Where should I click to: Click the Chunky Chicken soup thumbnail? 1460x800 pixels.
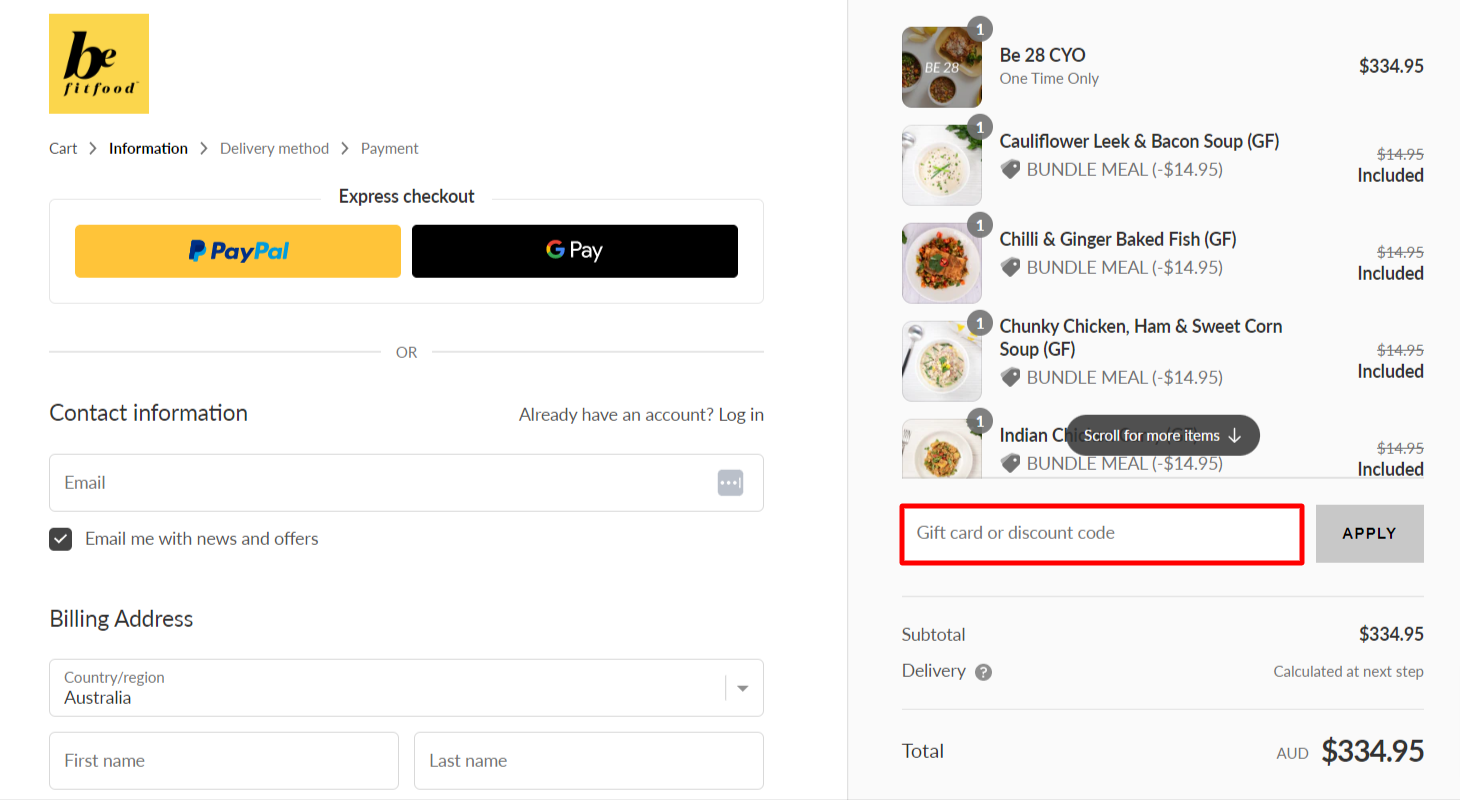pyautogui.click(x=941, y=361)
